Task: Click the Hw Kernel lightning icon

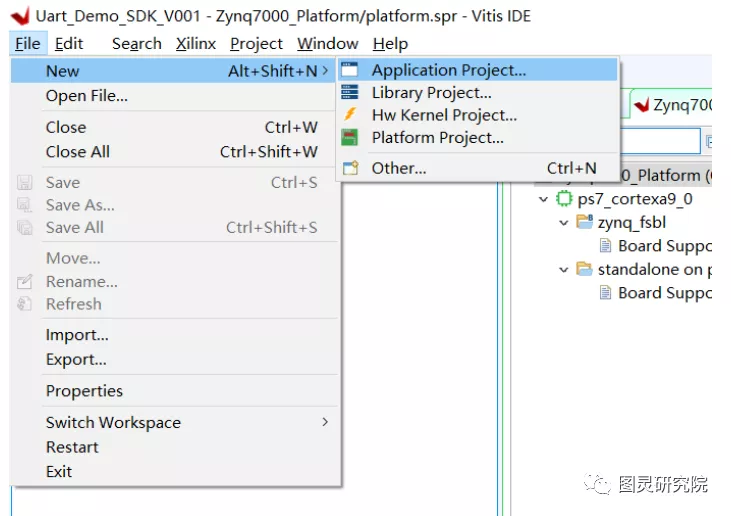Action: 350,114
